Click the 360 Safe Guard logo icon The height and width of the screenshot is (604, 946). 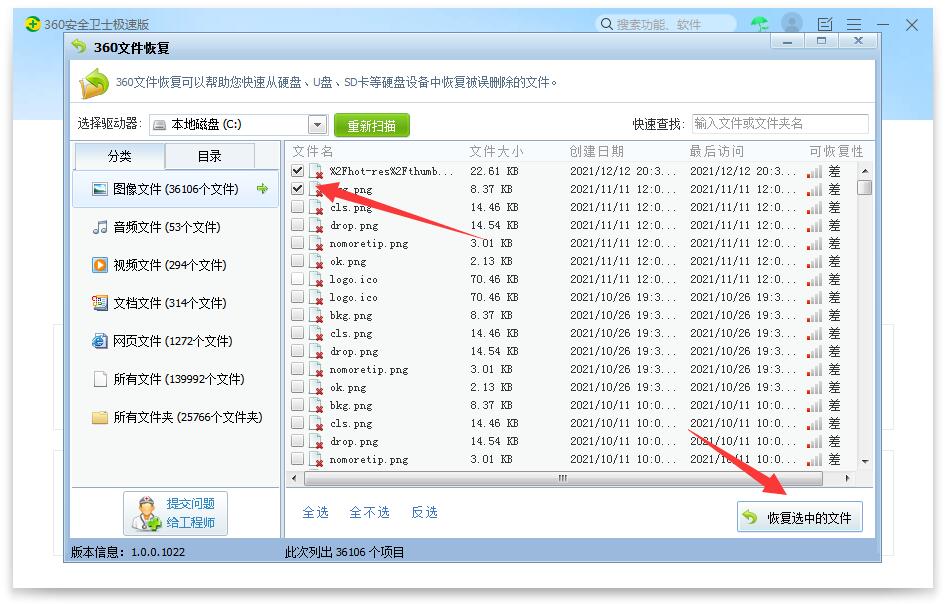pyautogui.click(x=33, y=24)
